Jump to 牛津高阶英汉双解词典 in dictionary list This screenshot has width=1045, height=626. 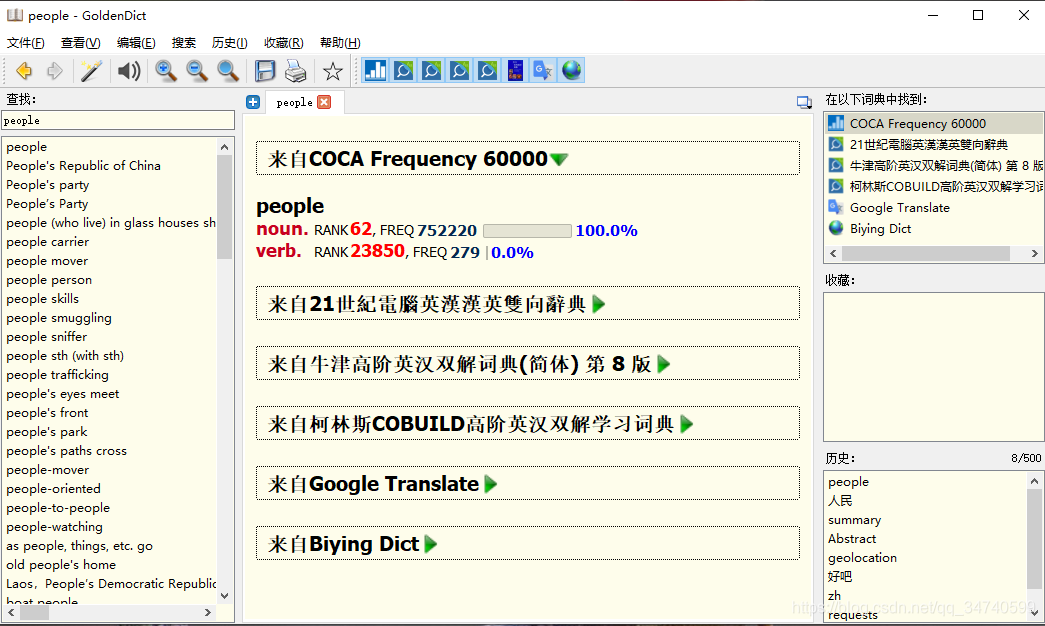pos(934,165)
